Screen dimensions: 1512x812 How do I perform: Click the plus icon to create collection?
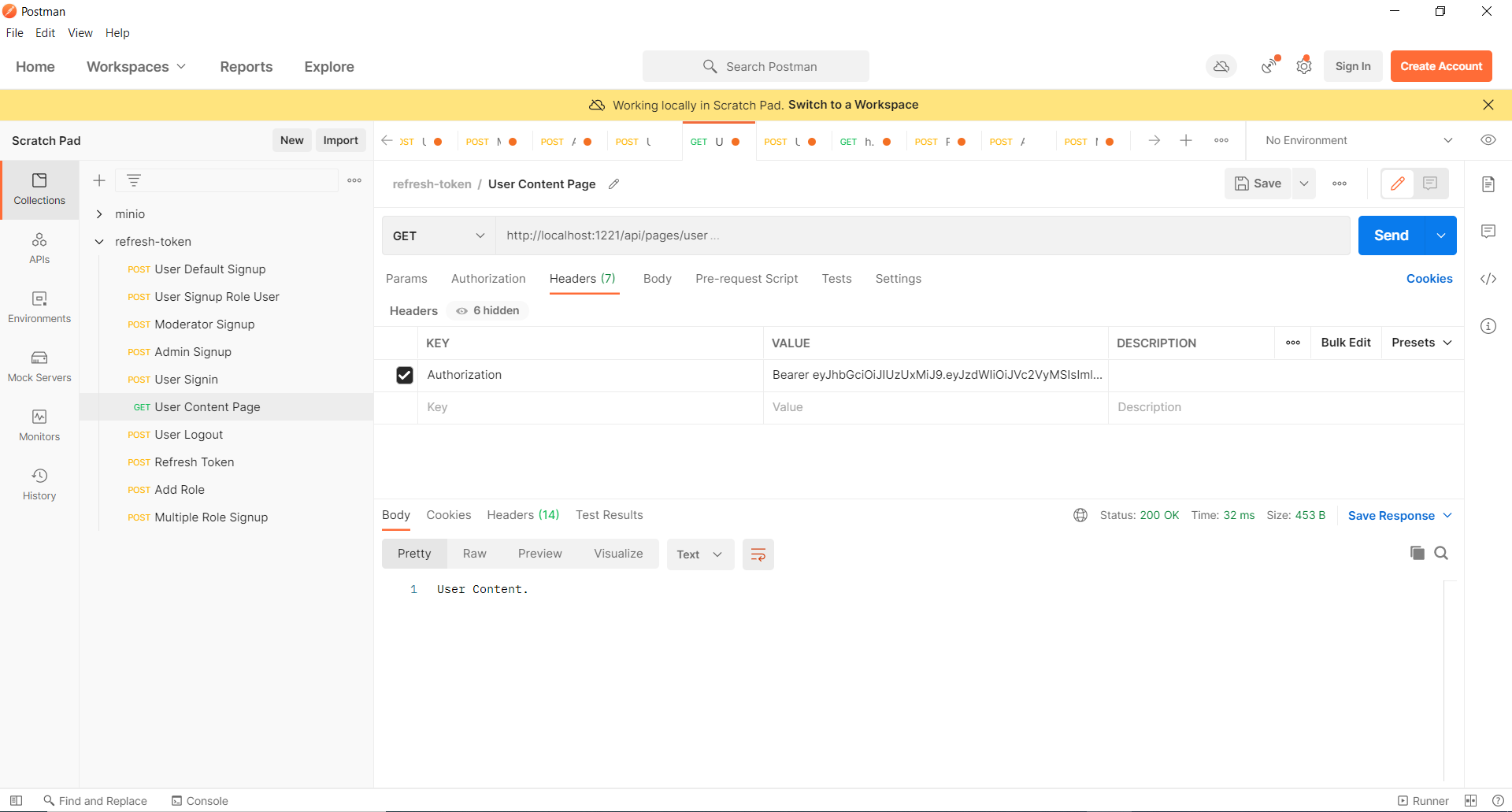point(99,180)
